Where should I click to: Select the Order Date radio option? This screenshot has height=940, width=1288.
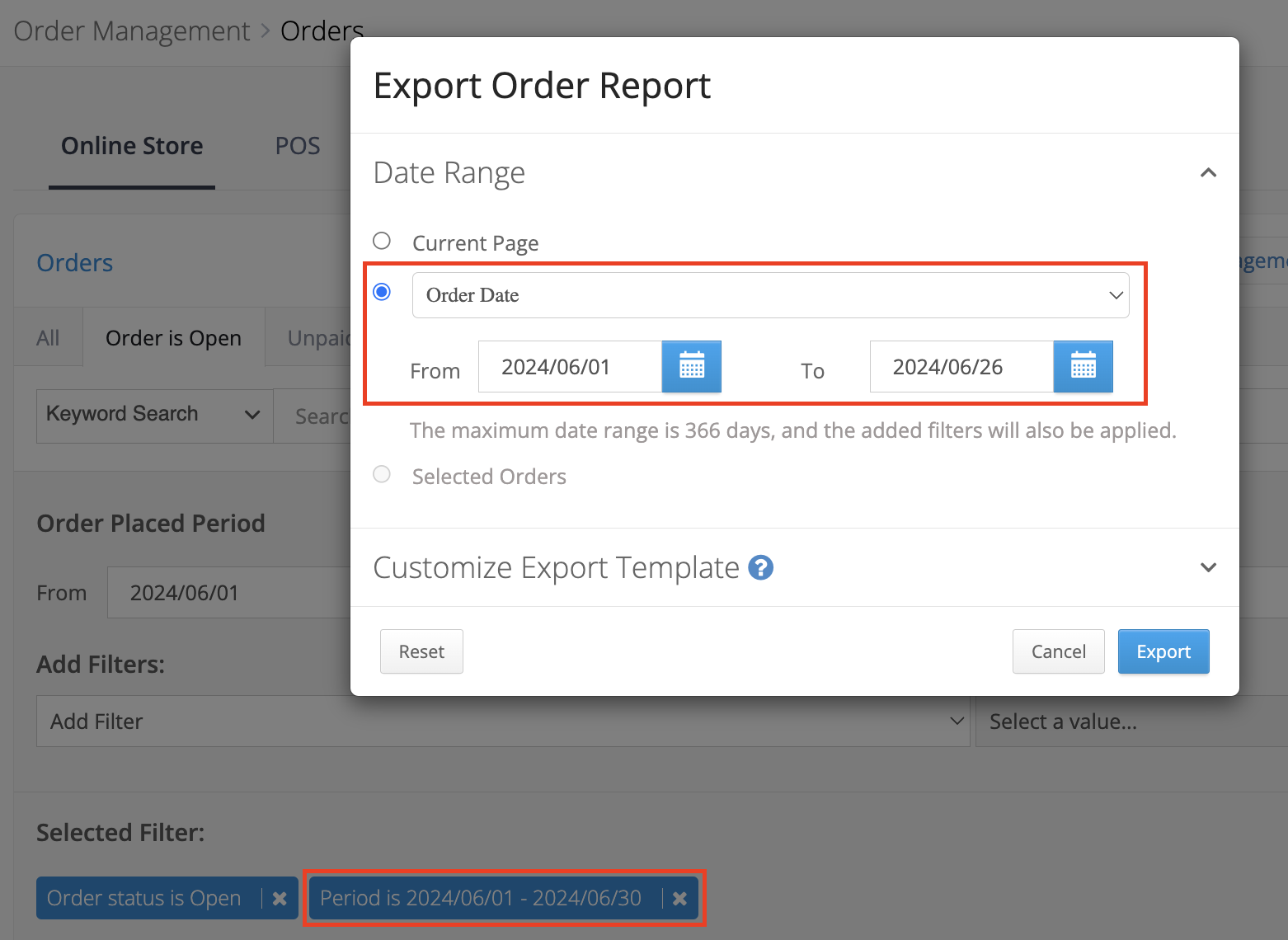coord(382,292)
